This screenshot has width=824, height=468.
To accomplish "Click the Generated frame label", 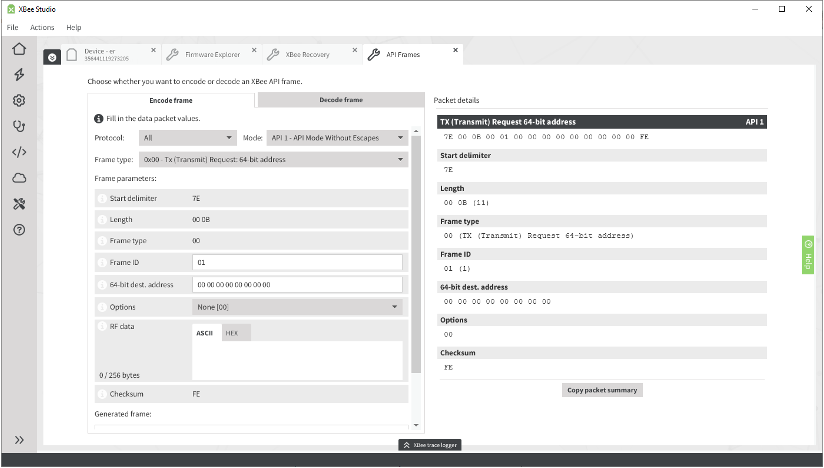I will (123, 414).
